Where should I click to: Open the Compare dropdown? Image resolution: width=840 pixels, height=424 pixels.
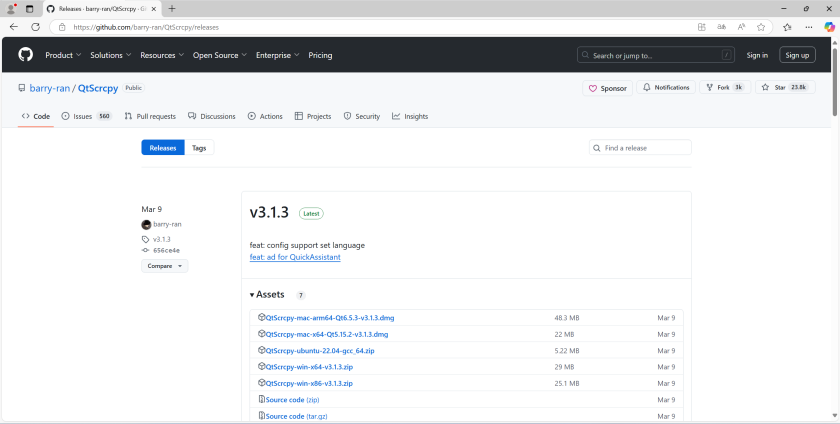[x=164, y=266]
